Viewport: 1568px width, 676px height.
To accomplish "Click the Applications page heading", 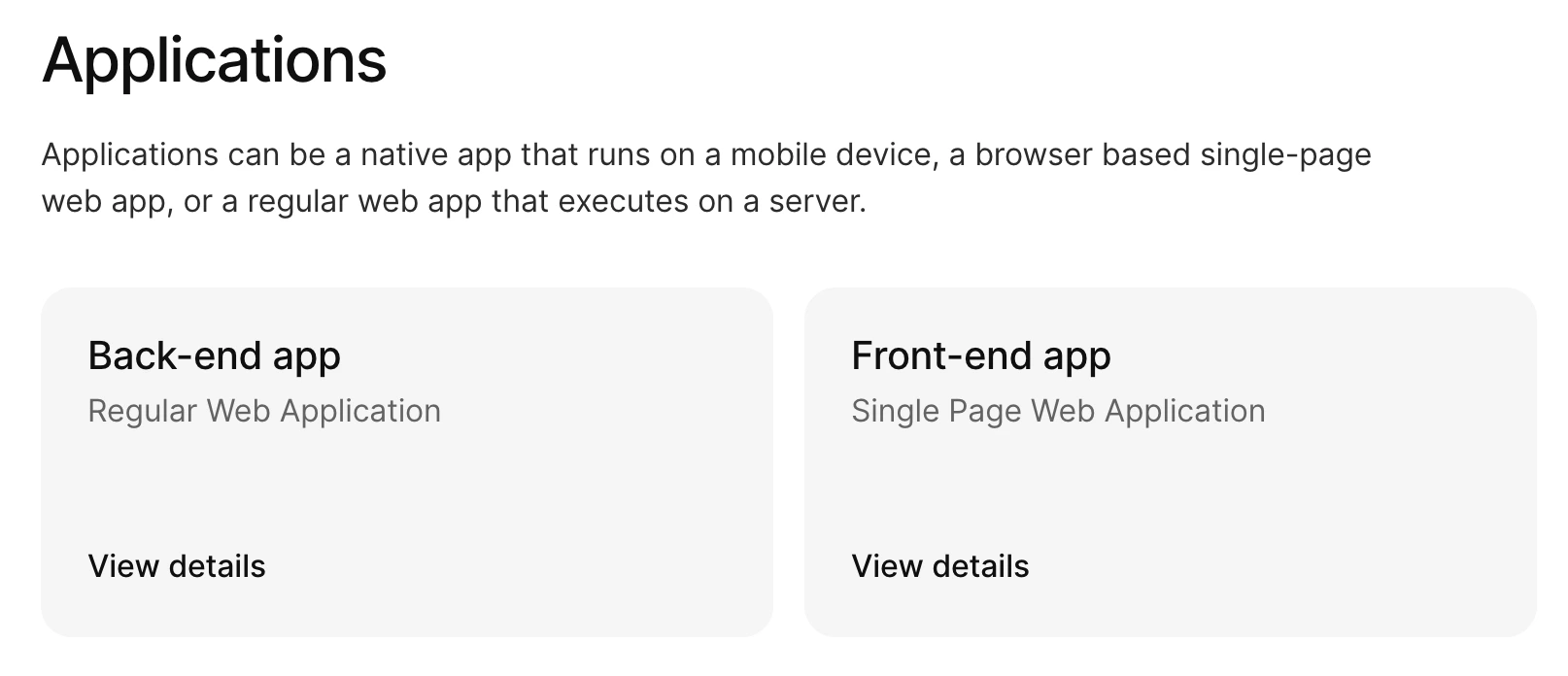I will 215,60.
